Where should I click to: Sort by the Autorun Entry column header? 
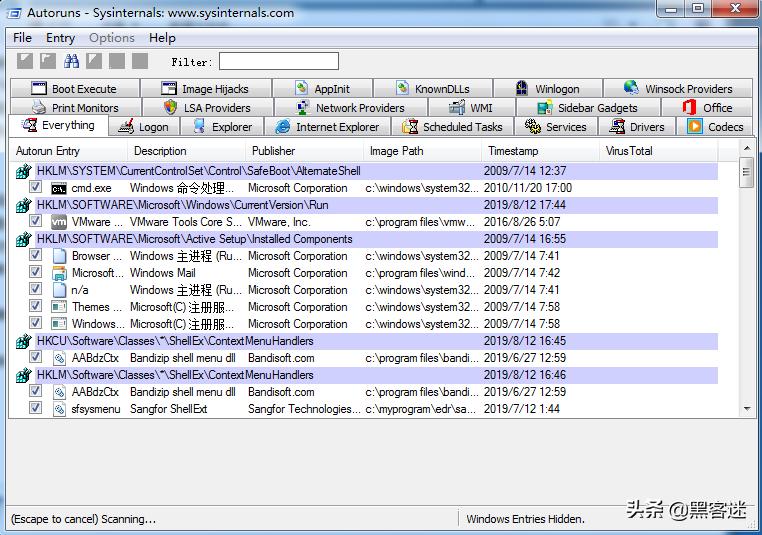69,151
